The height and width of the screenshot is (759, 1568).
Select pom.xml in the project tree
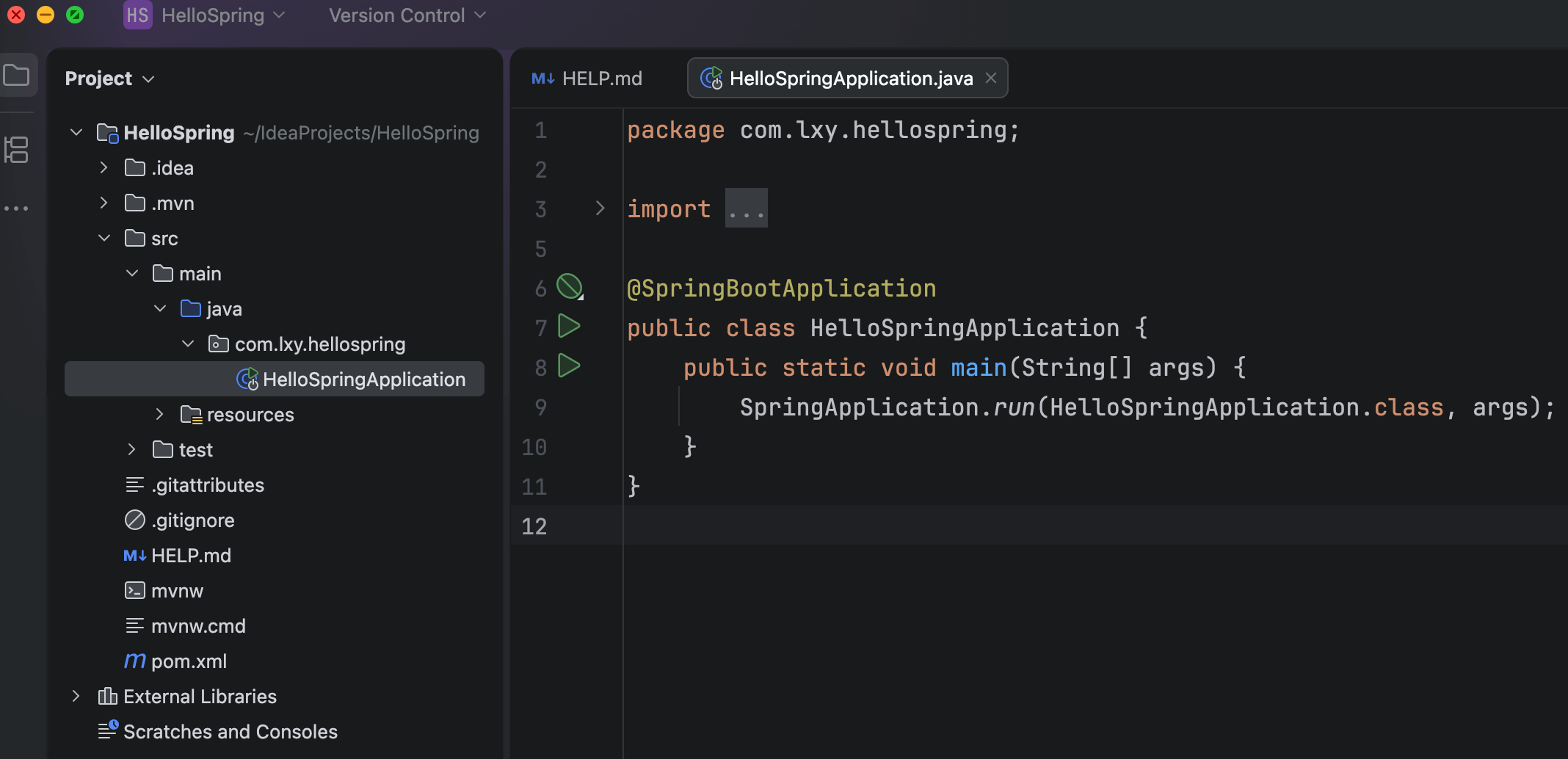(x=188, y=661)
